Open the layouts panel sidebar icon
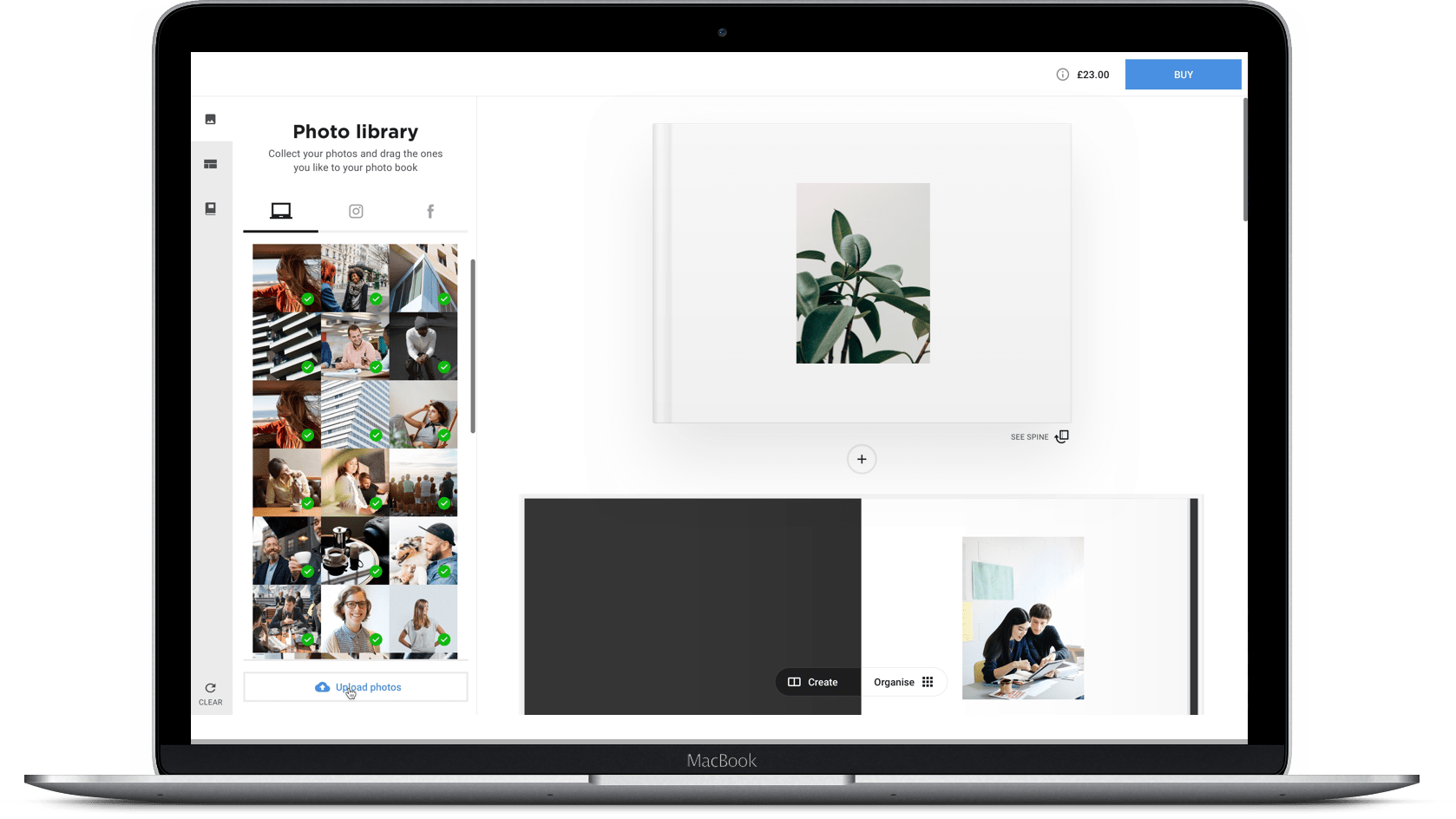Viewport: 1456px width, 819px height. 210,164
